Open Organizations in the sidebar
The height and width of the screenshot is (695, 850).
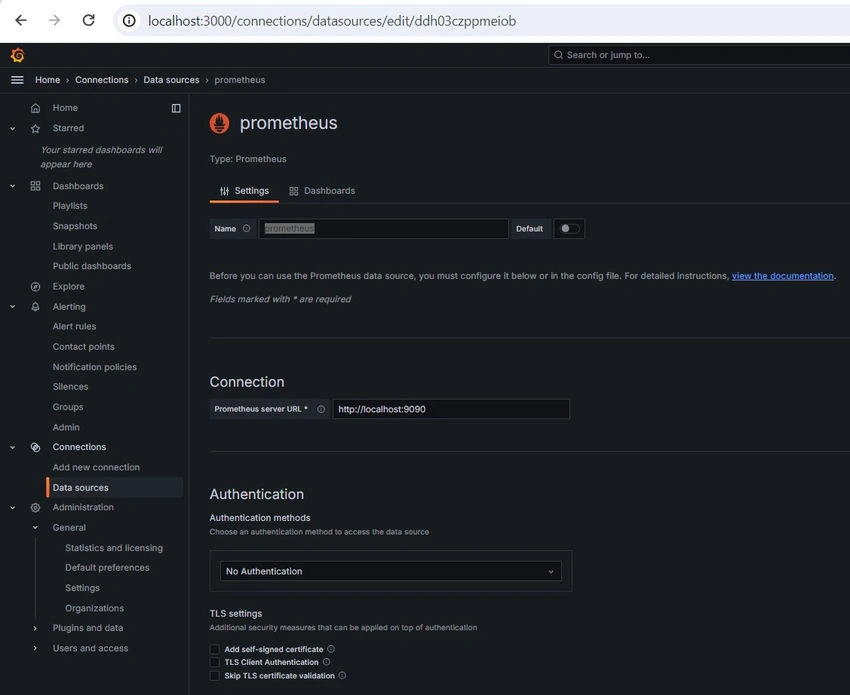(94, 608)
